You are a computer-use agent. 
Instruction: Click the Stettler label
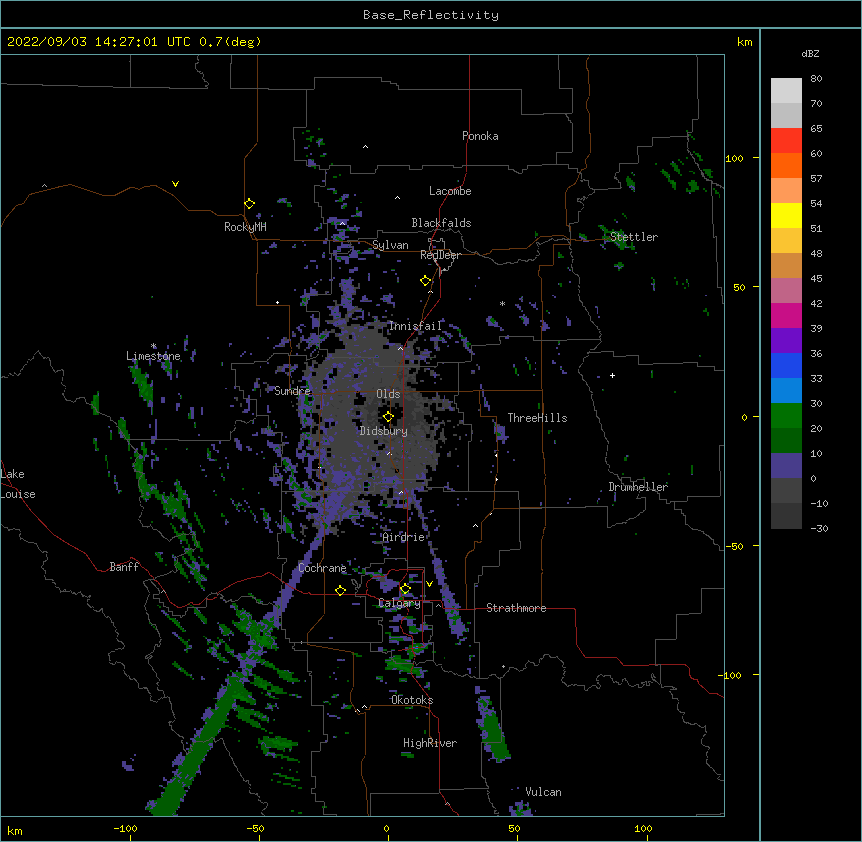pyautogui.click(x=634, y=237)
